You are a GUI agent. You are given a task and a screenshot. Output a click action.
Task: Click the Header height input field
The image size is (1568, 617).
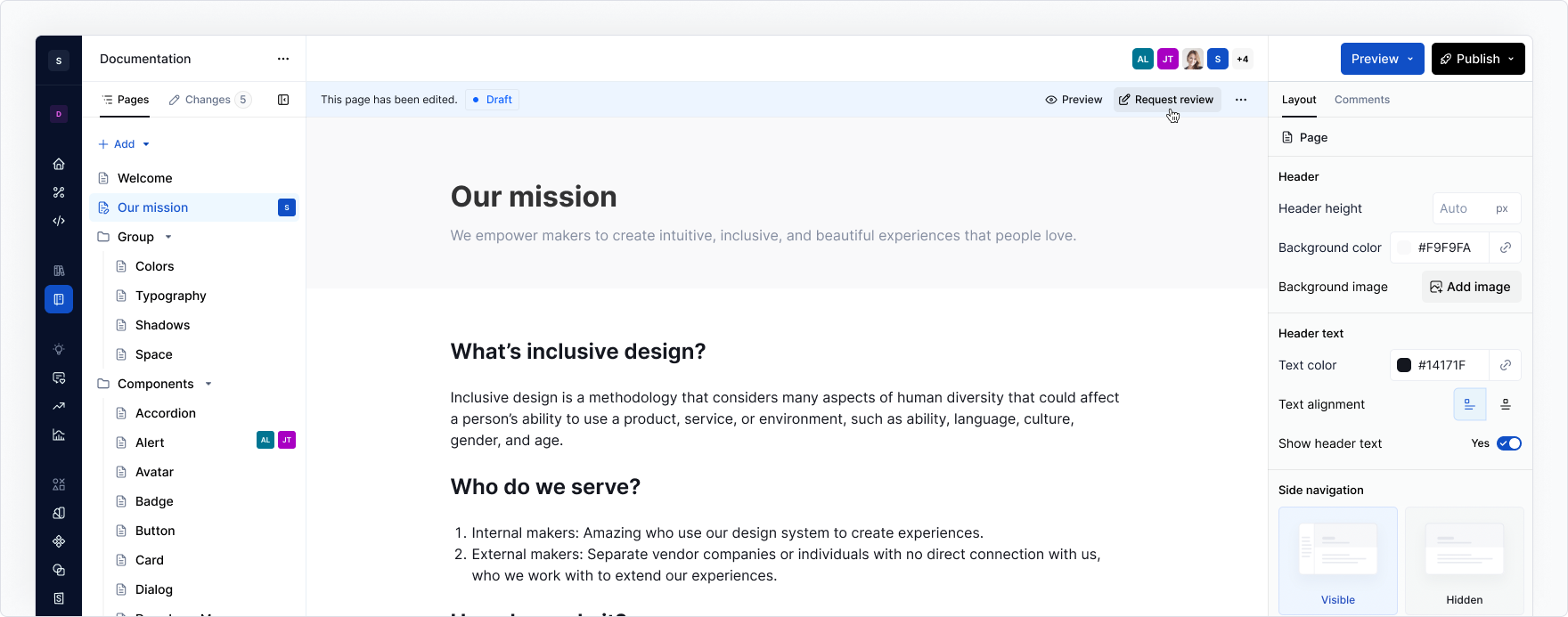(1476, 208)
